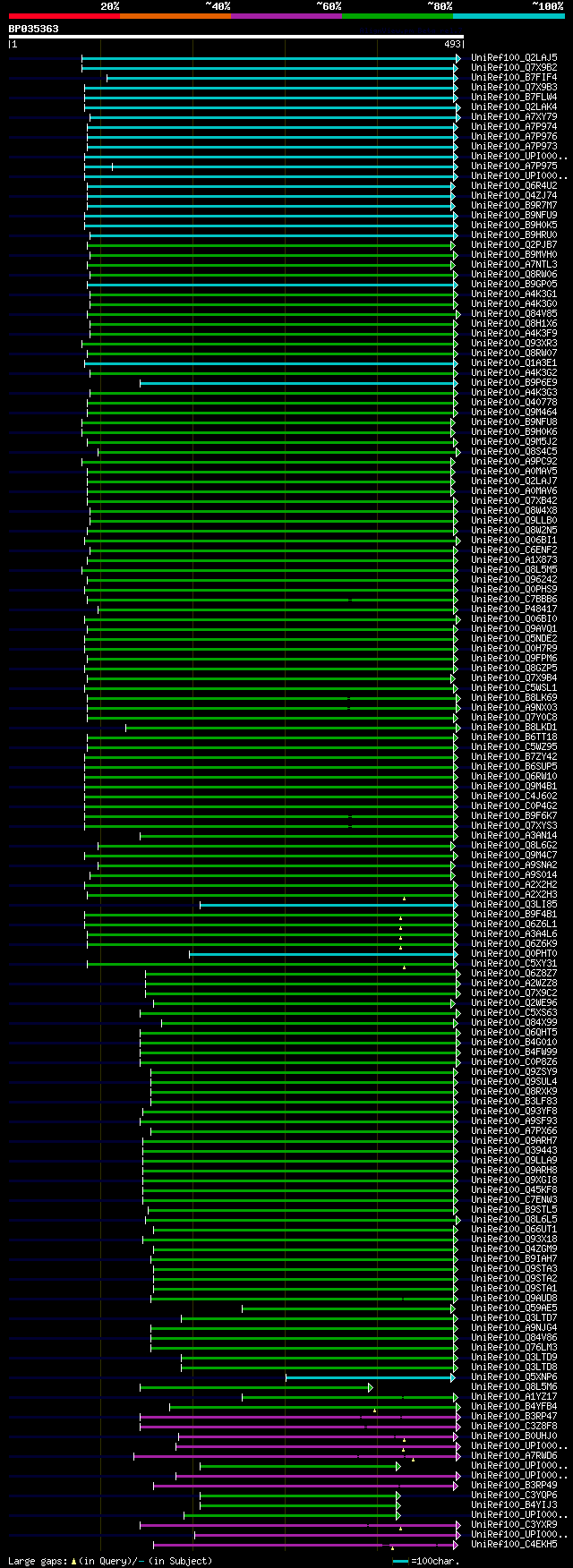Select label UniRef100_A2WZZ8
The image size is (573, 1568).
514,983
